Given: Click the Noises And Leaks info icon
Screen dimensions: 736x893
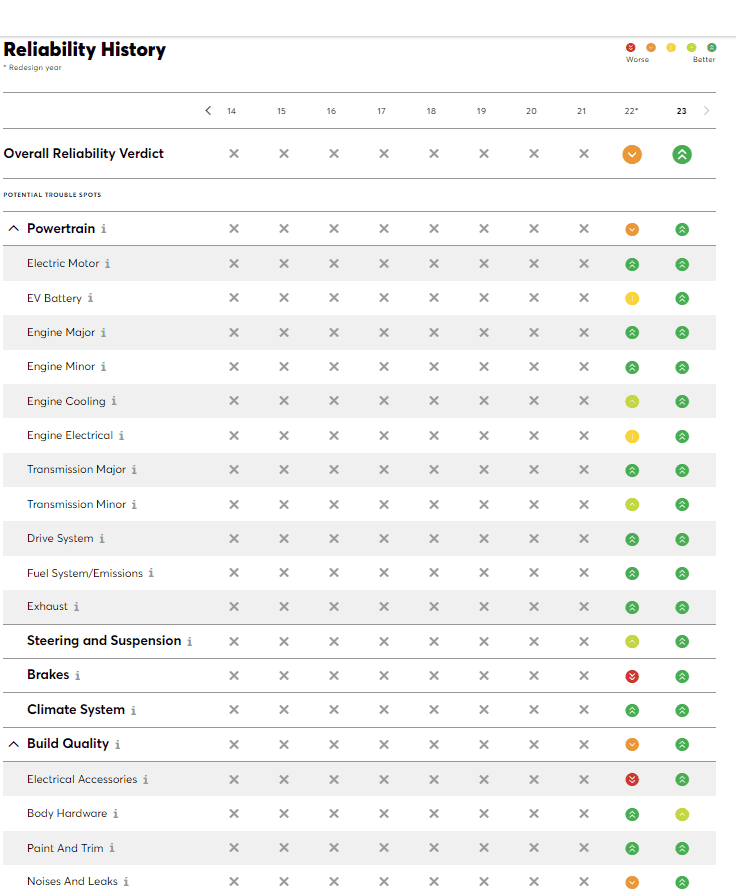Looking at the screenshot, I should (126, 882).
